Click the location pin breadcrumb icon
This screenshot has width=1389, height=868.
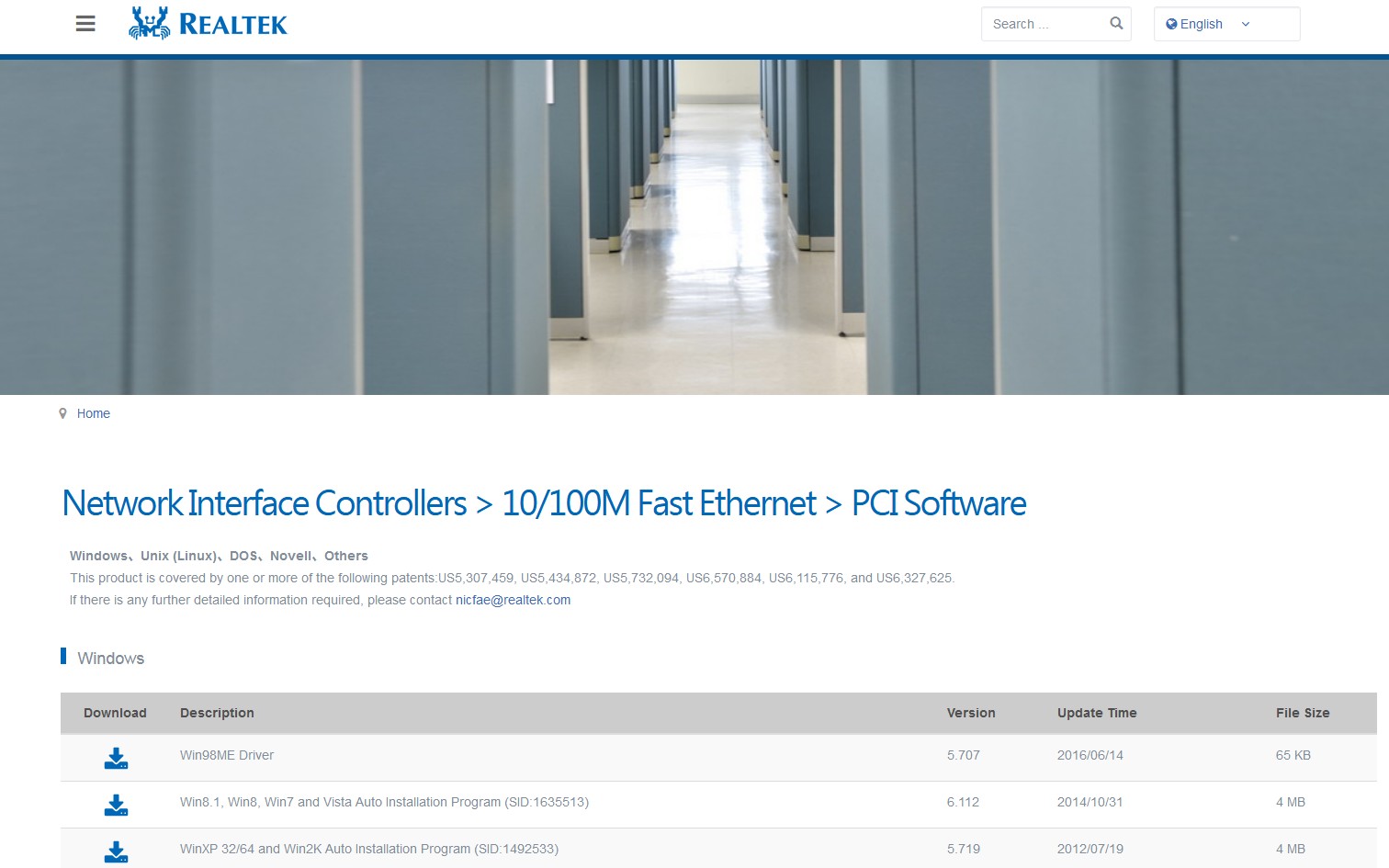point(62,413)
